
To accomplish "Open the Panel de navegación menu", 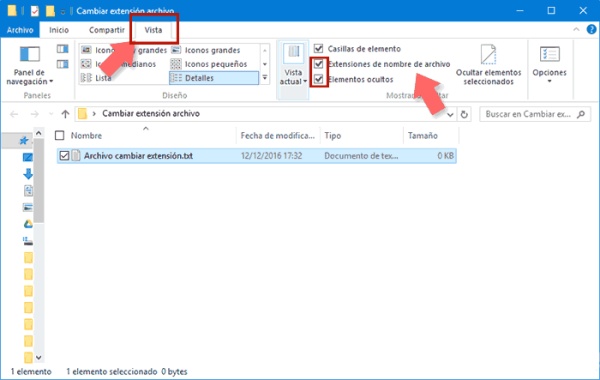I will click(29, 65).
